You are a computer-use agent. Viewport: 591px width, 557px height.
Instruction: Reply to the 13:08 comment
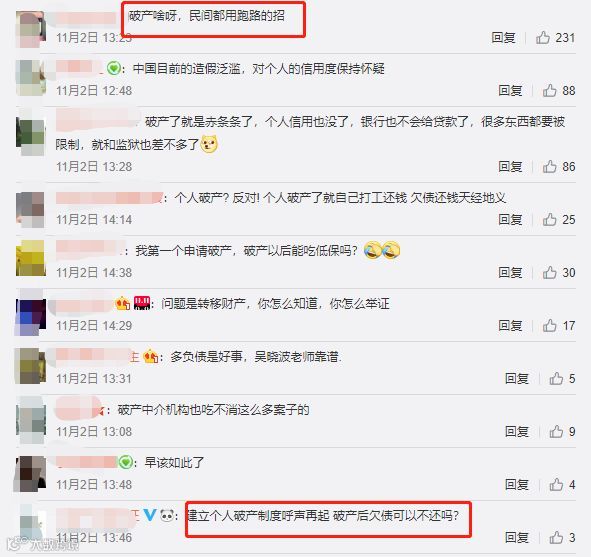(x=517, y=432)
